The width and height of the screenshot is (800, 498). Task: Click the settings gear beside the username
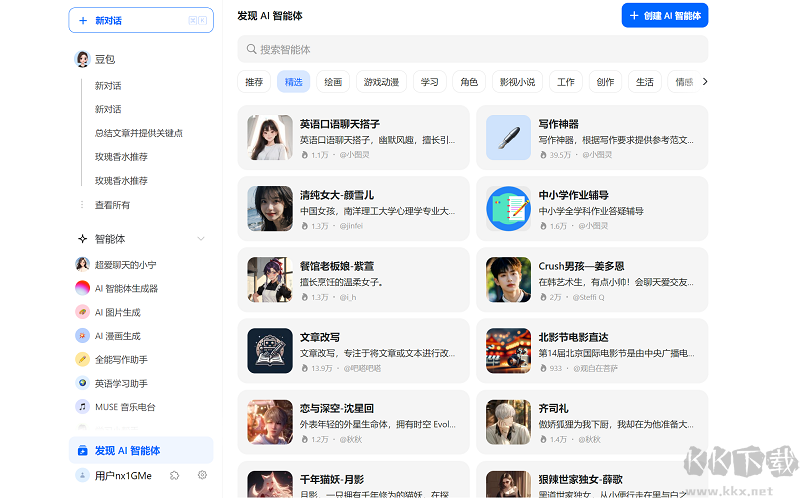coord(202,475)
